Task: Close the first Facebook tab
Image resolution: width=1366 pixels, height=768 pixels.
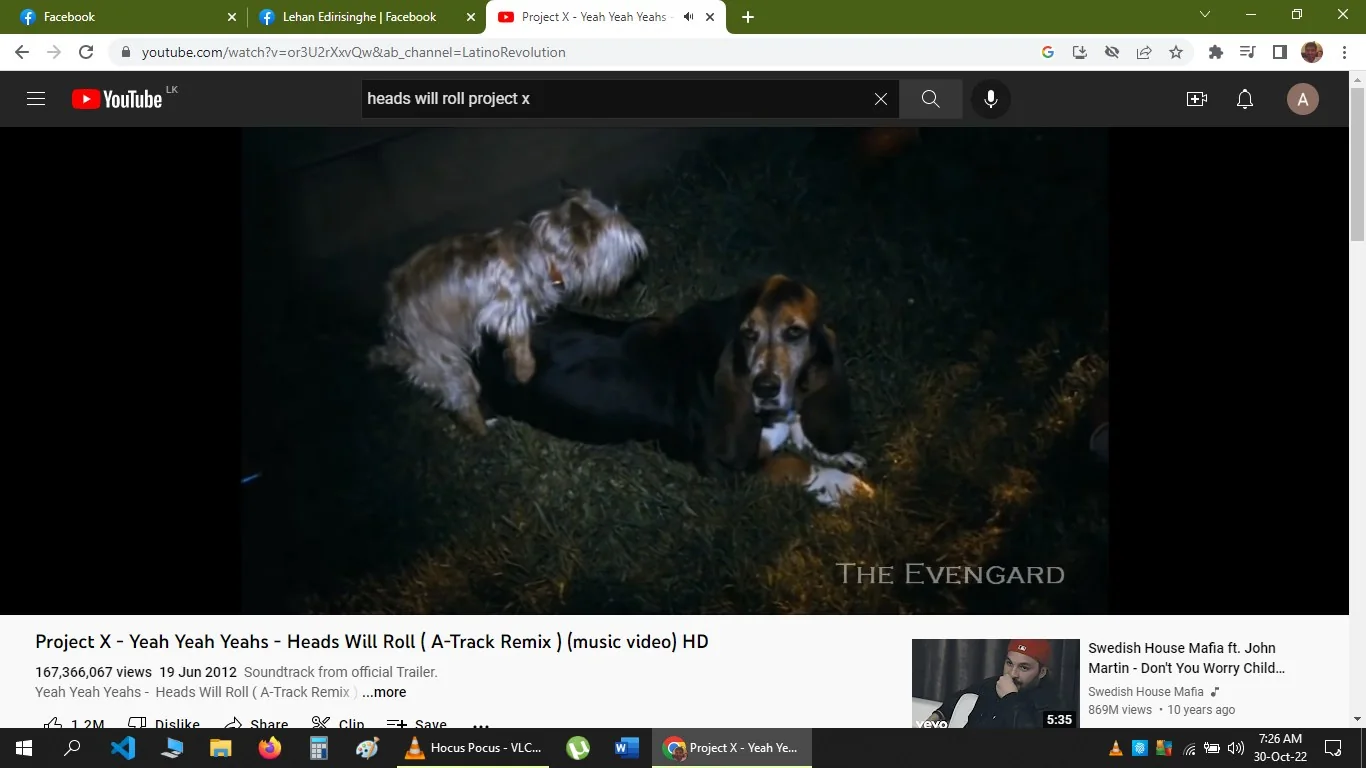Action: coord(233,17)
